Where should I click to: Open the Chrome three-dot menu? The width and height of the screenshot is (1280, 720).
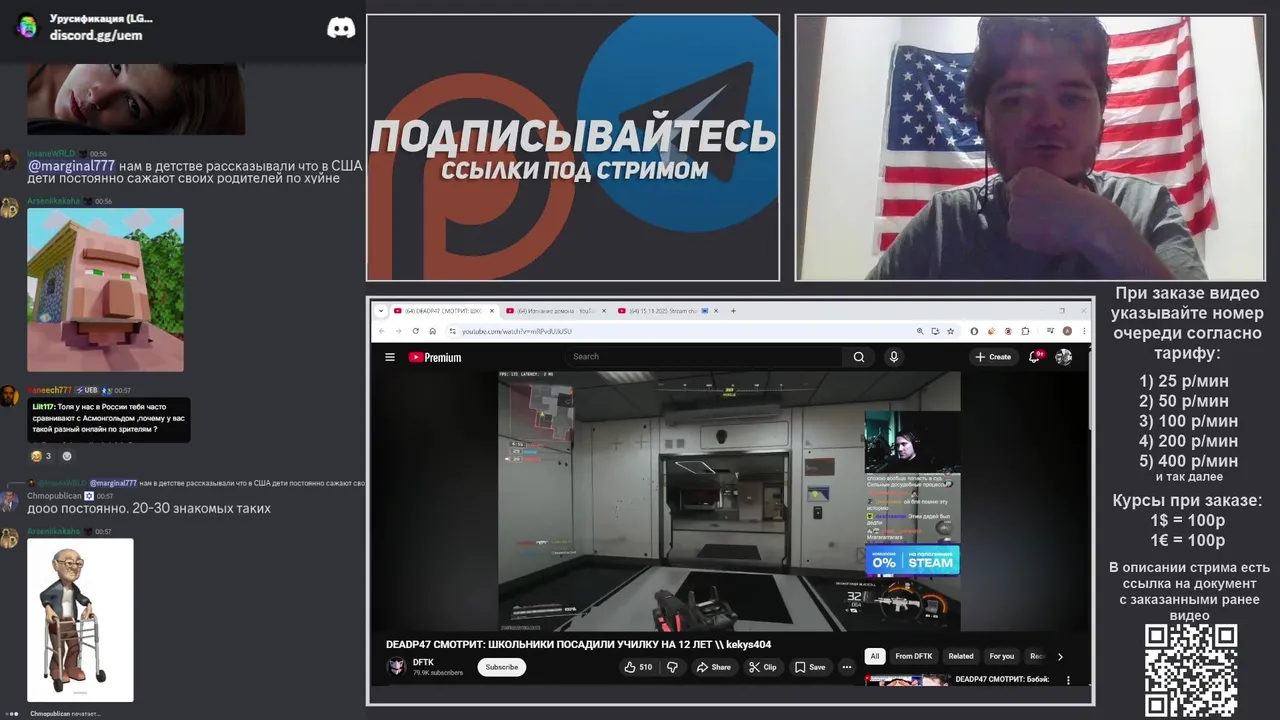coord(1084,331)
